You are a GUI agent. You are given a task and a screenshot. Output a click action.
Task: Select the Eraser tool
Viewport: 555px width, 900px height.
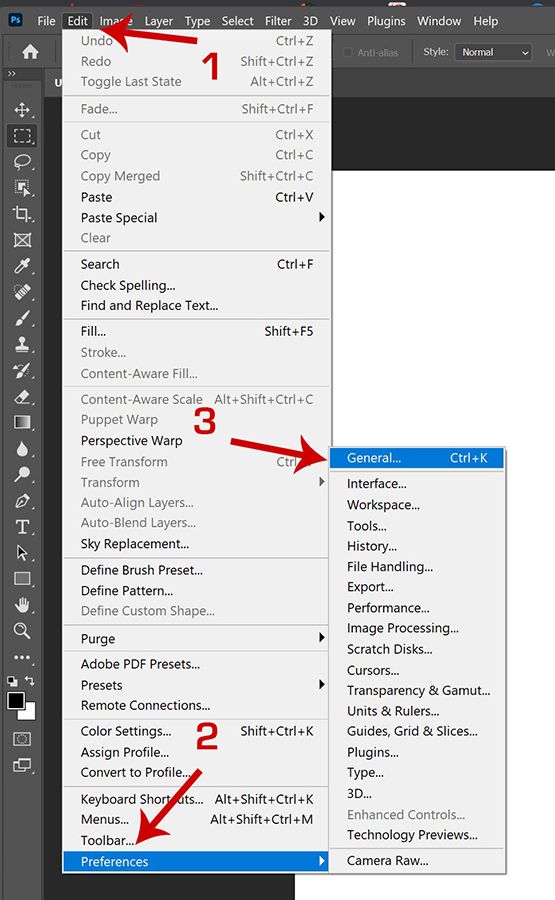tap(22, 397)
